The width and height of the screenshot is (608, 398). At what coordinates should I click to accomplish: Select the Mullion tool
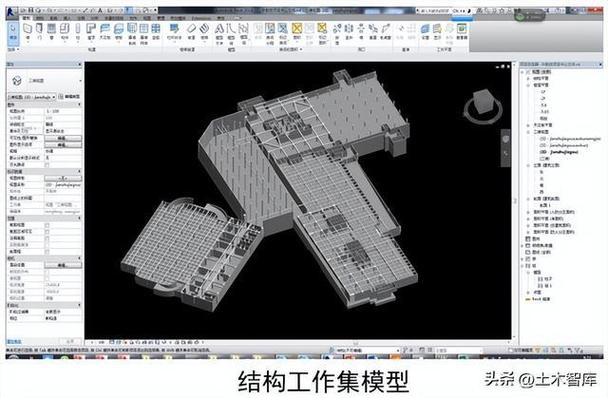[x=156, y=31]
